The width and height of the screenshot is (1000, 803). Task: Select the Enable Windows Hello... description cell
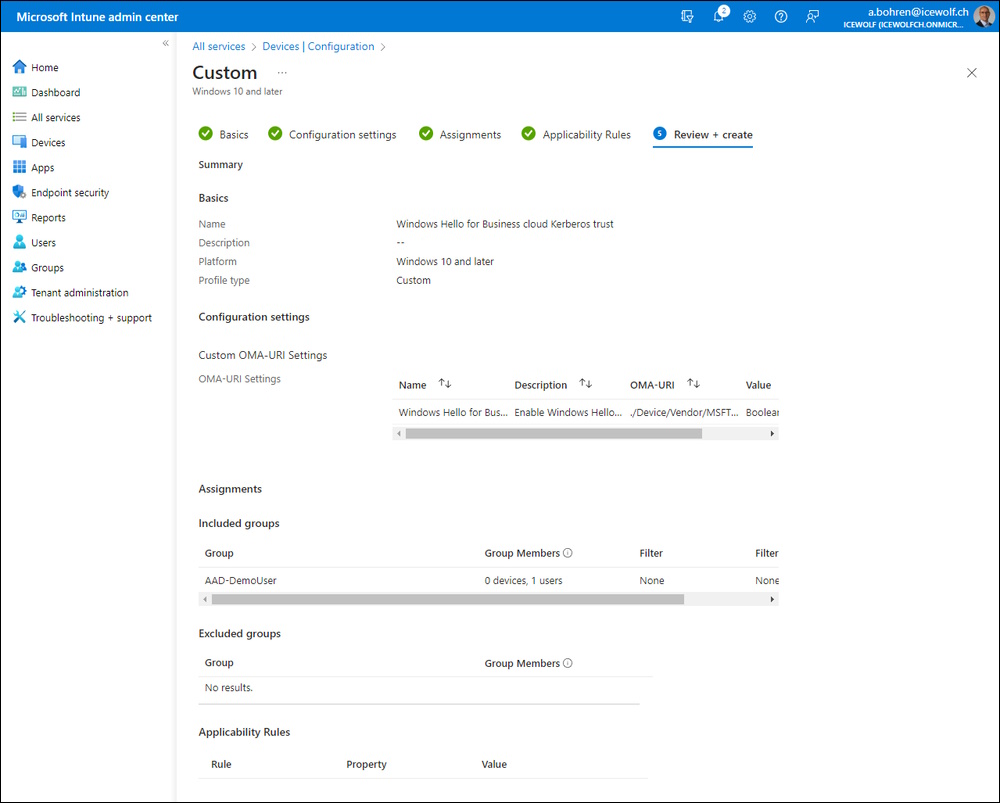click(568, 413)
